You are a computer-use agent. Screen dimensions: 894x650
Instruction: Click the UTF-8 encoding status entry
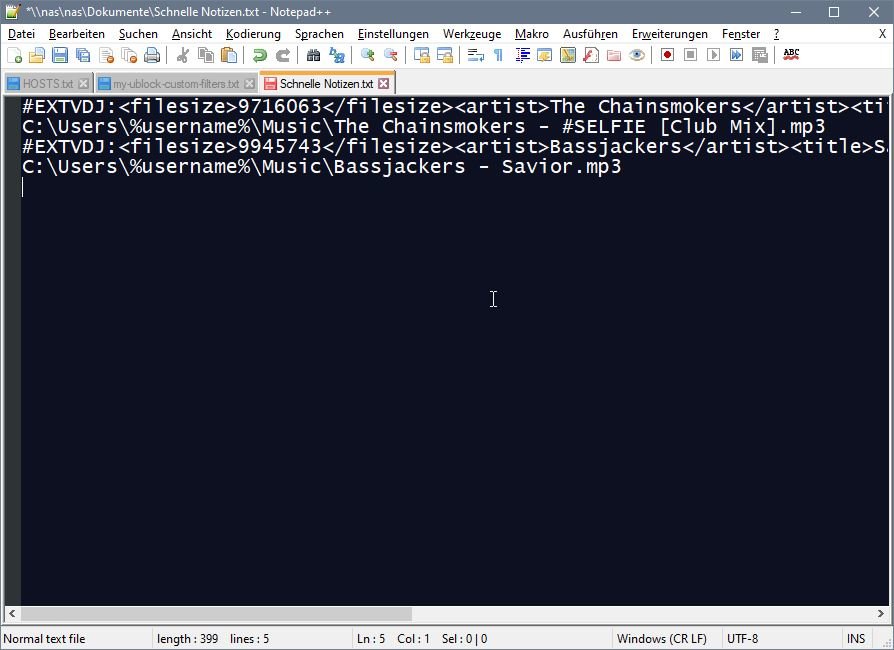742,639
